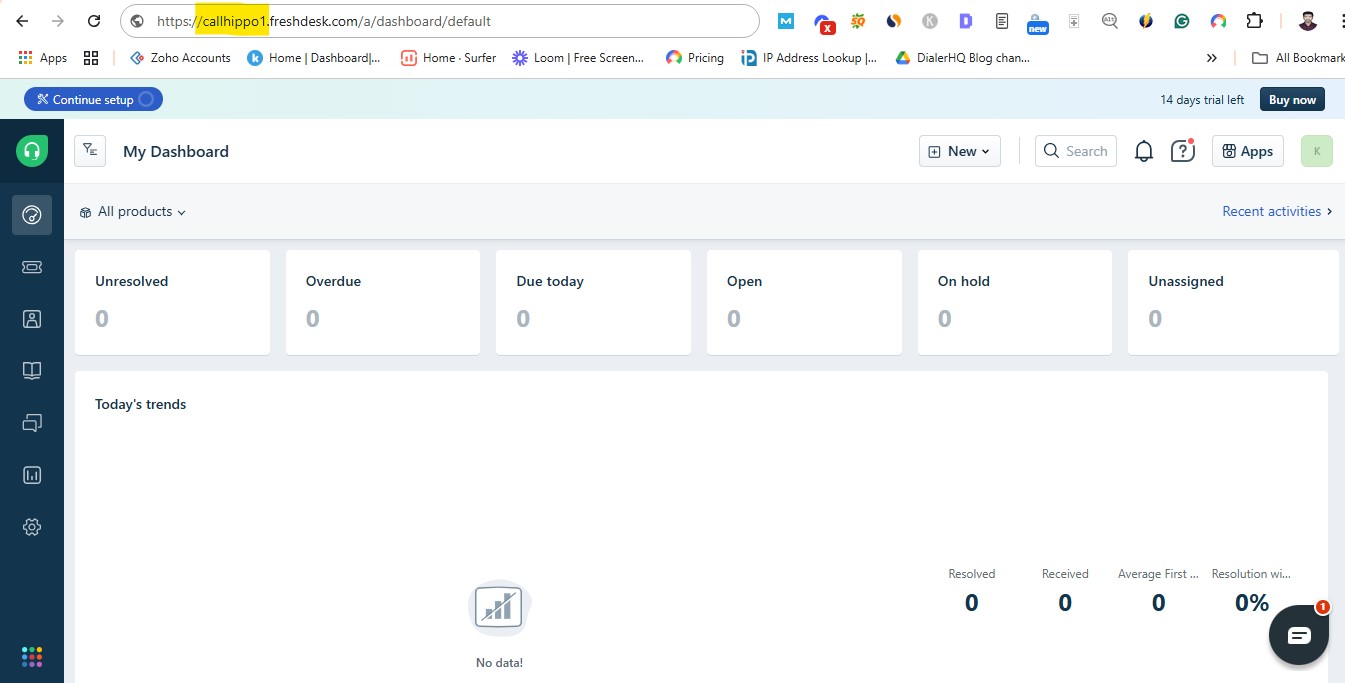Open the Open tickets card
1345x683 pixels.
(x=804, y=302)
